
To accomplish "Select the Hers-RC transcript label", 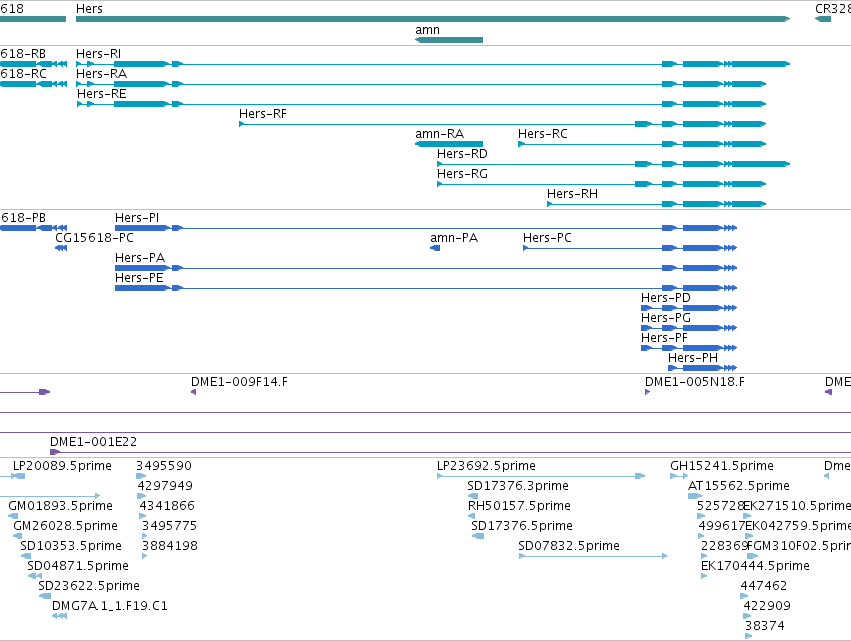I will (543, 134).
